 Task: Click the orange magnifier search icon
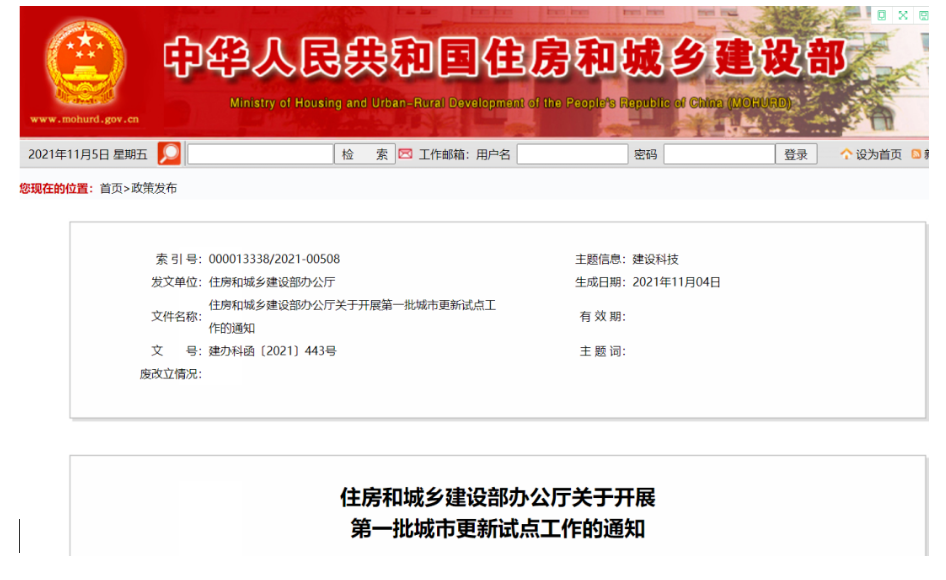click(x=169, y=153)
